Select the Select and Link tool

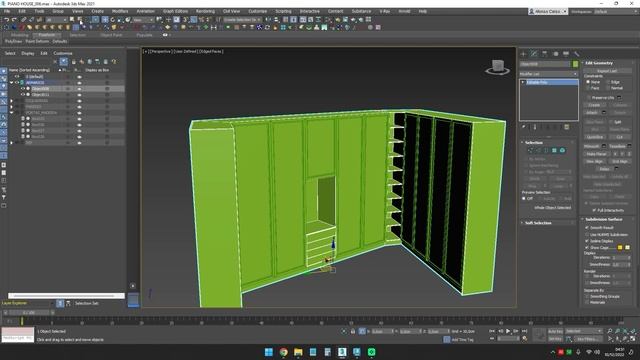click(x=24, y=20)
